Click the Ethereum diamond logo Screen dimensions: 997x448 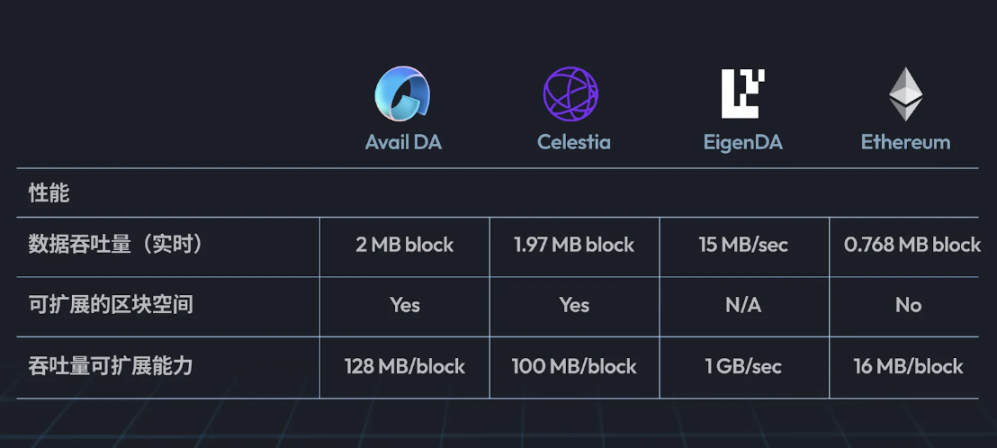905,94
